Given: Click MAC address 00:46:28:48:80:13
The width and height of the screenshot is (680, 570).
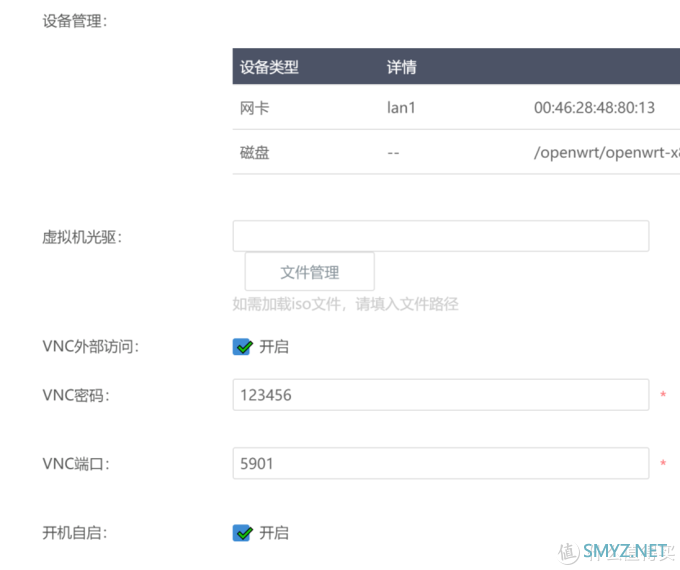Looking at the screenshot, I should click(594, 108).
